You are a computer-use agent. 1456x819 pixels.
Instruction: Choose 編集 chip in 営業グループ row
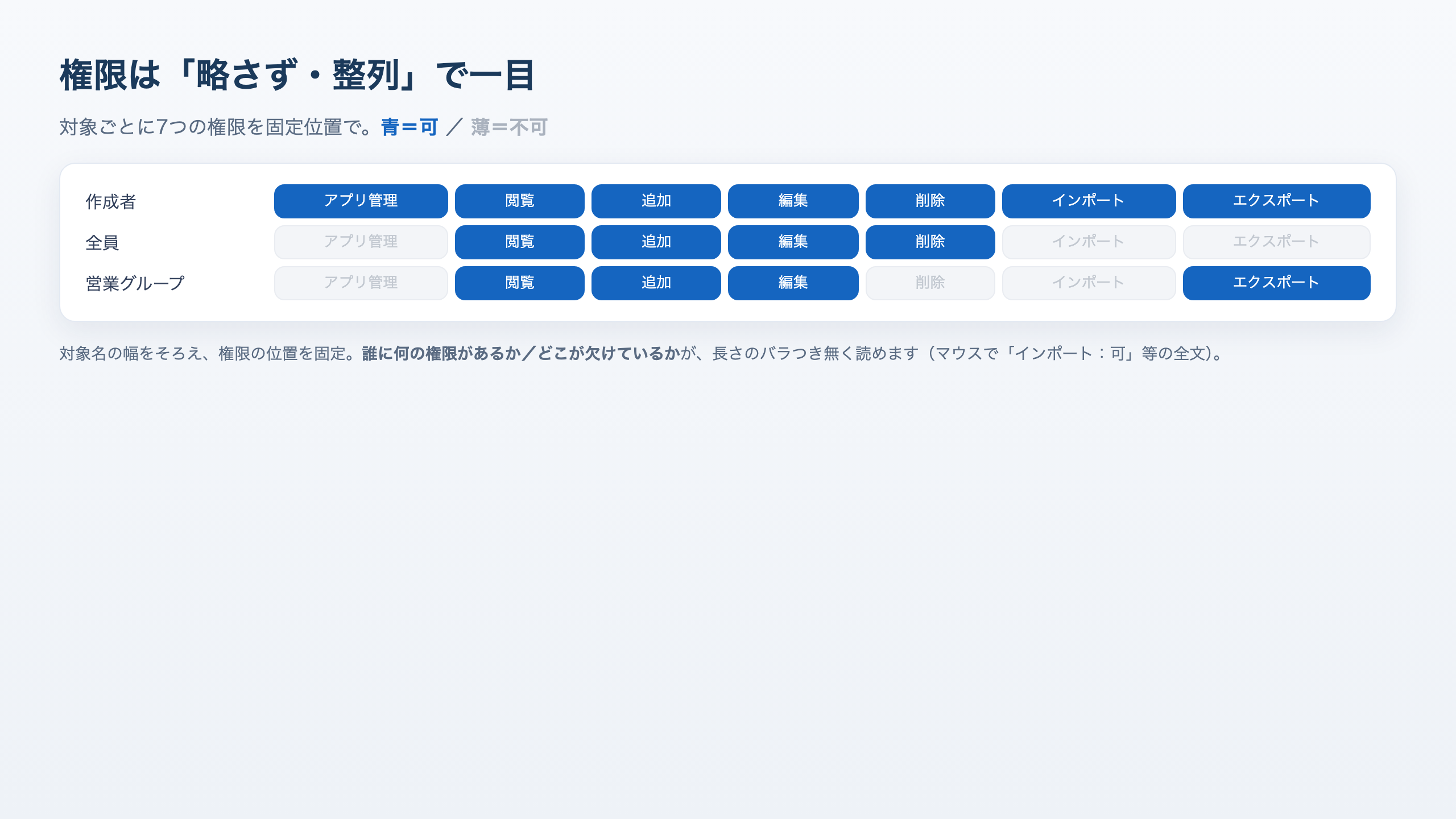793,283
